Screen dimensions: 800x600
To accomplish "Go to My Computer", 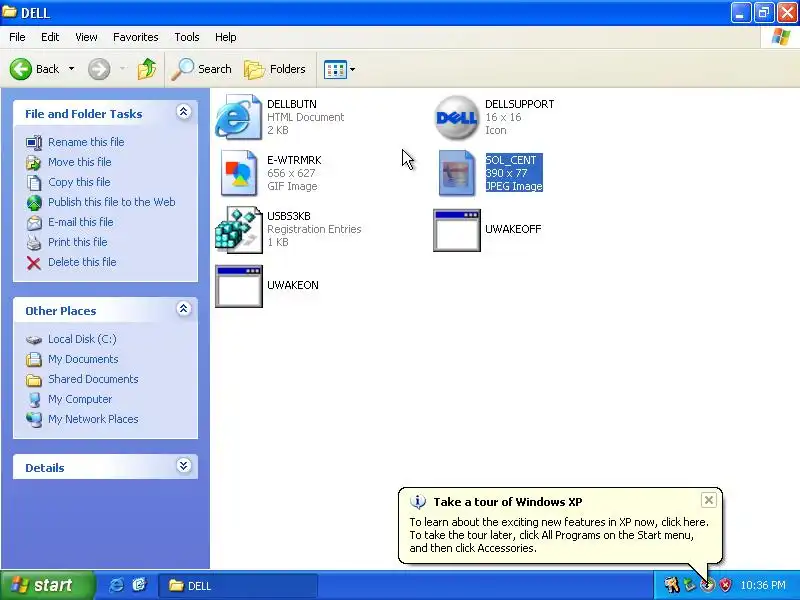I will [x=80, y=399].
